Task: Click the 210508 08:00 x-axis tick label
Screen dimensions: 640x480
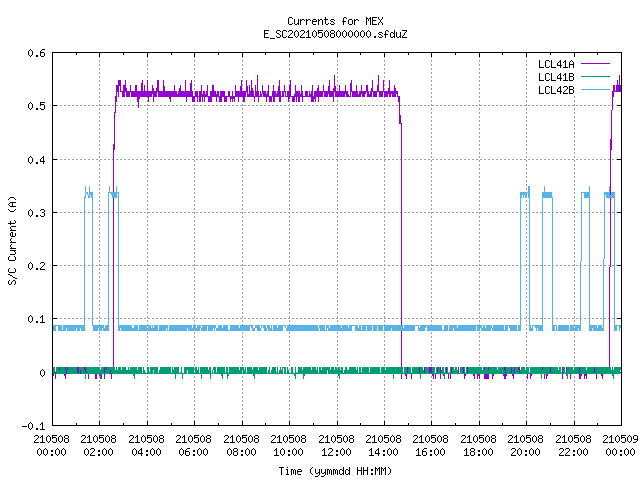Action: [x=241, y=445]
